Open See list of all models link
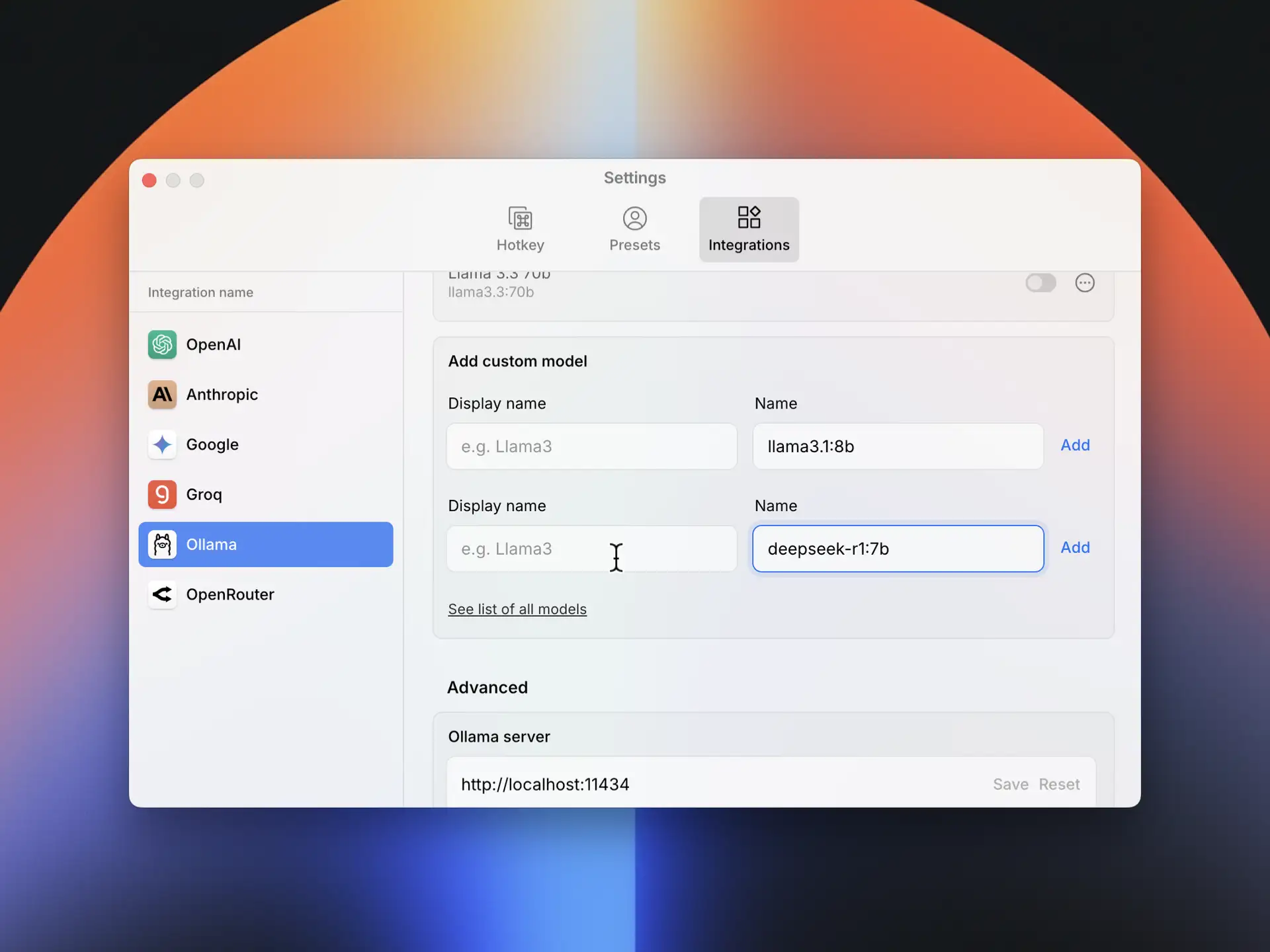 pyautogui.click(x=517, y=609)
